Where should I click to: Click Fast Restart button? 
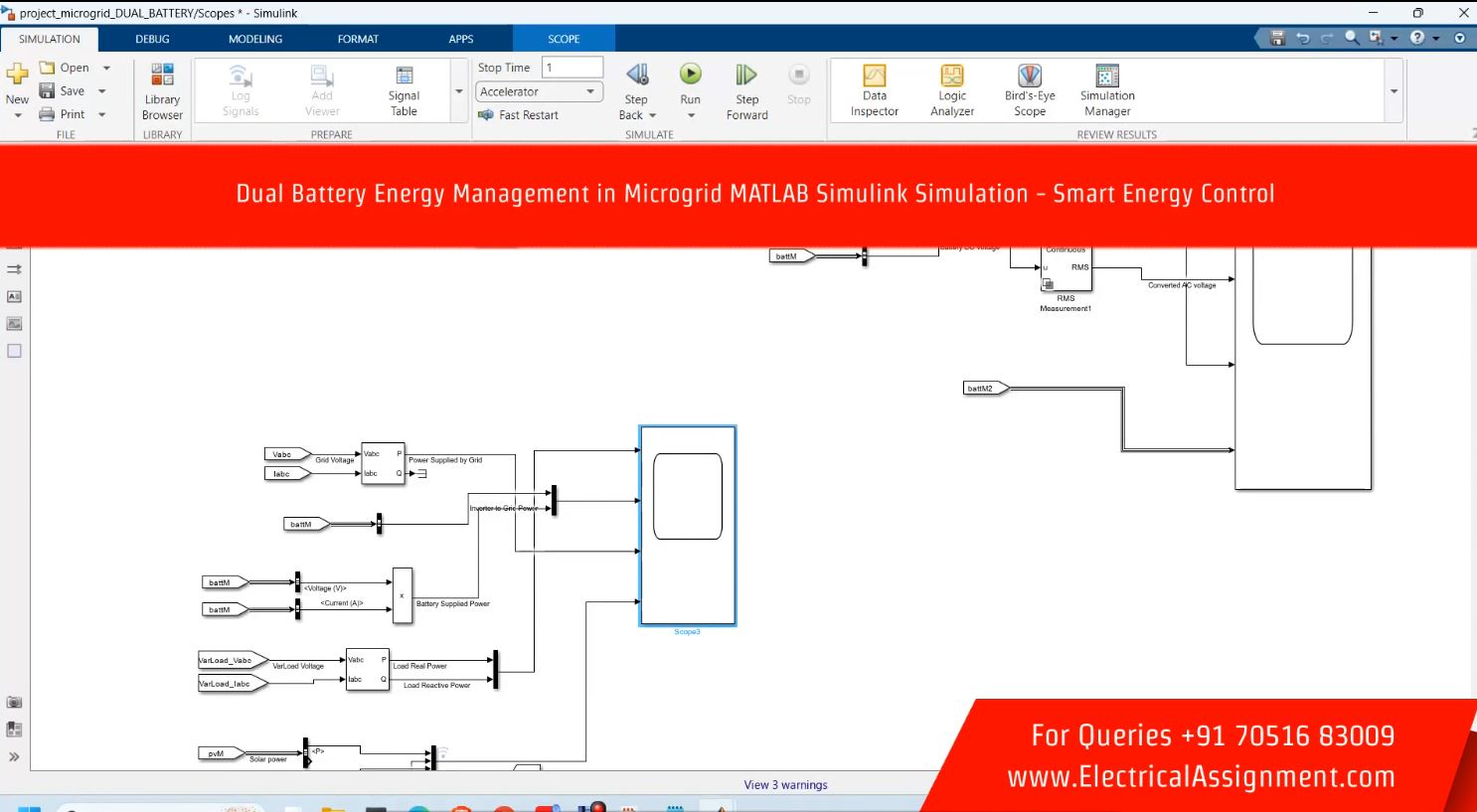coord(519,115)
